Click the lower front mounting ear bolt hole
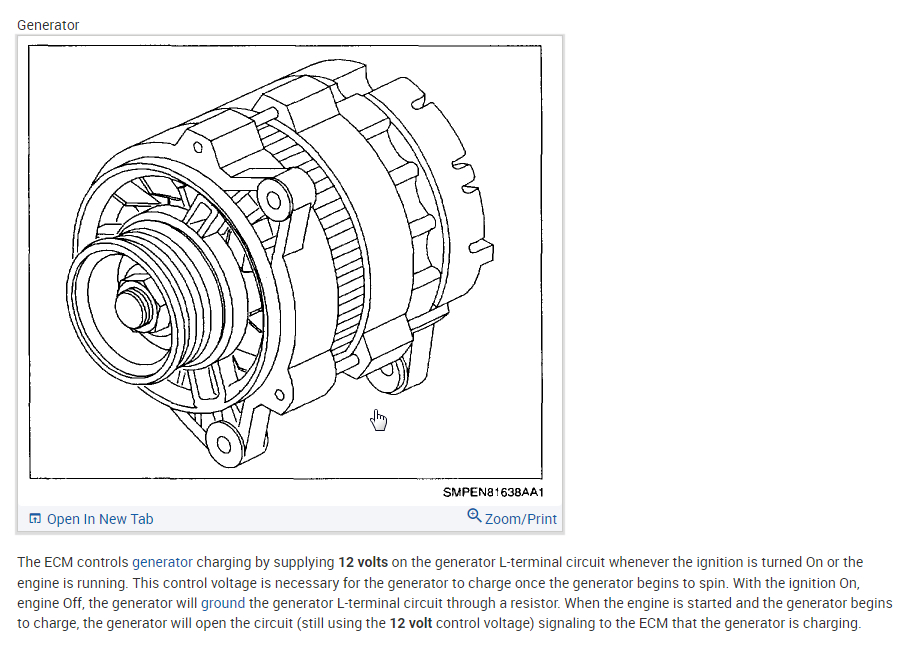Screen dimensions: 912x650 coord(224,445)
